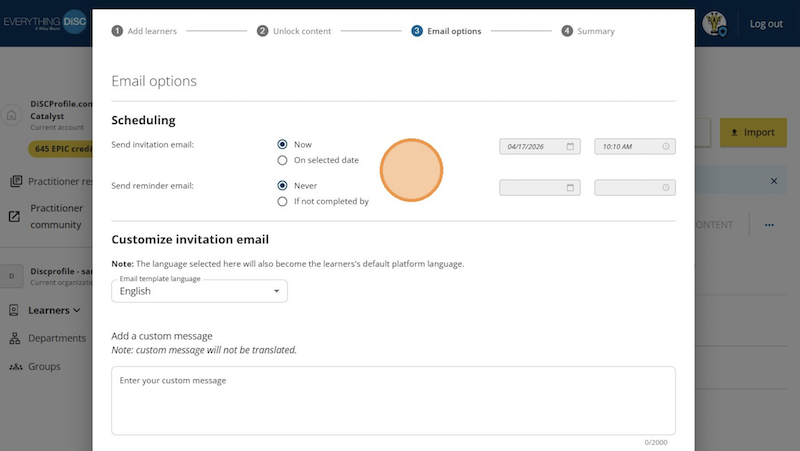Open clock icon in reminder time field
The image size is (800, 451).
(x=666, y=188)
